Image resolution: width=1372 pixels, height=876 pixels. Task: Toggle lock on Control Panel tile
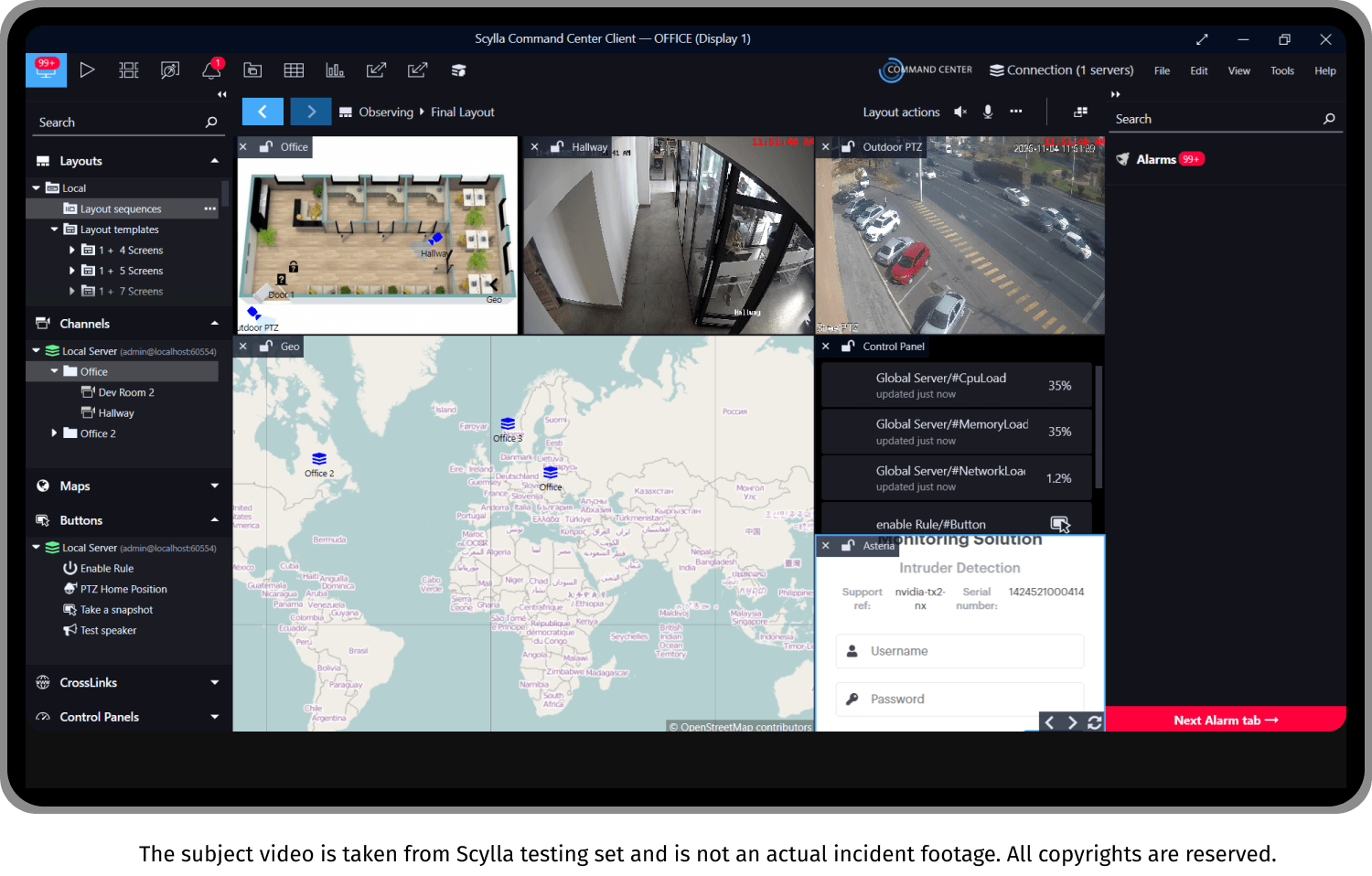848,347
